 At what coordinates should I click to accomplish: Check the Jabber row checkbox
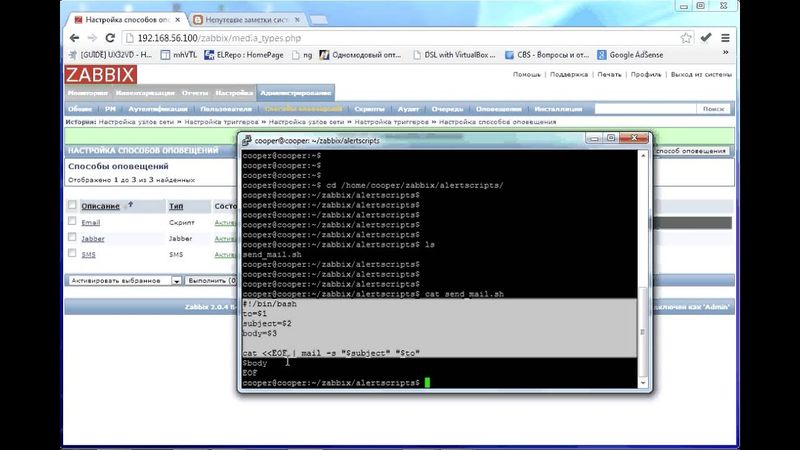coord(72,237)
